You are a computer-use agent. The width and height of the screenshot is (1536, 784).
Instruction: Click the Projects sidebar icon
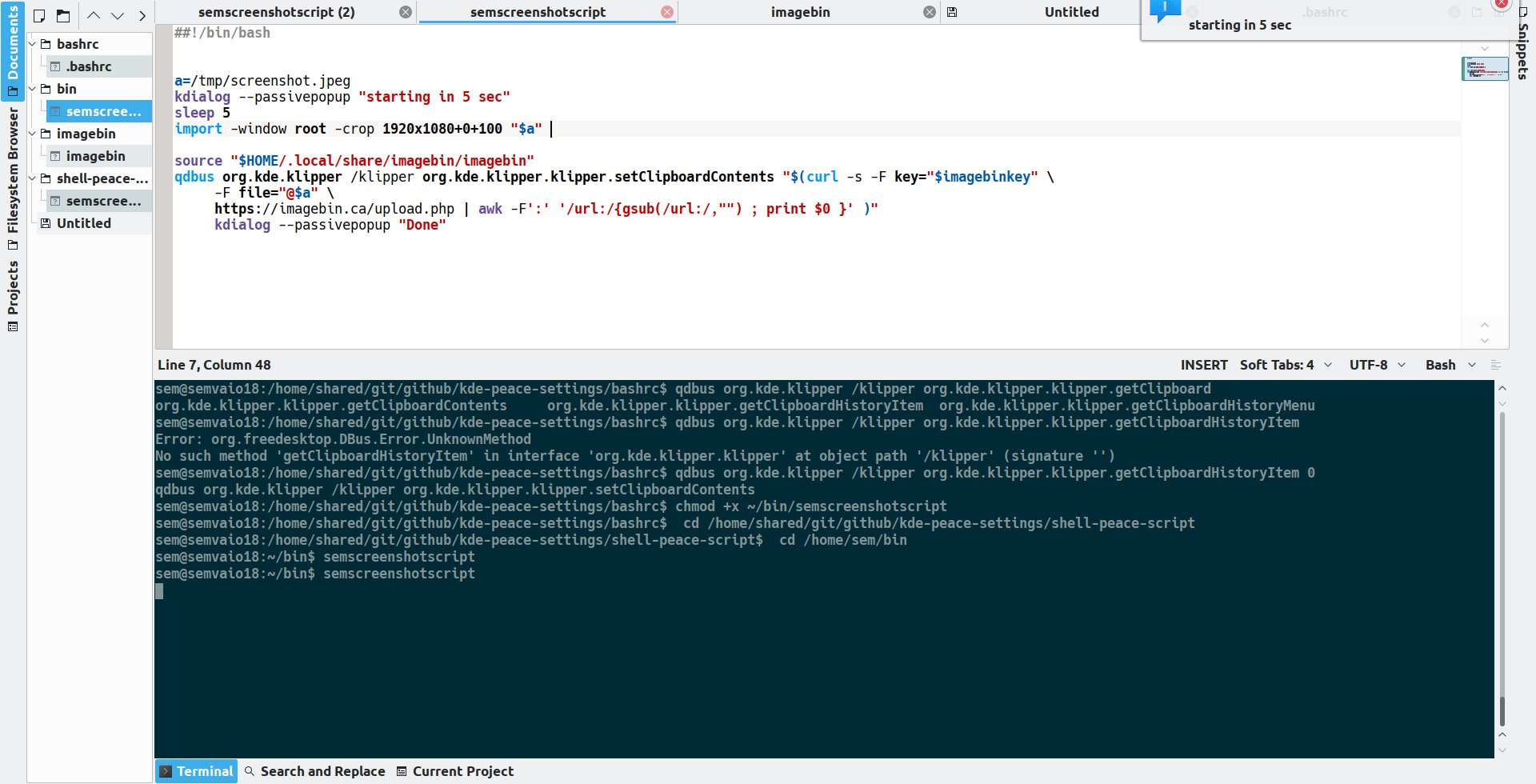pos(13,326)
